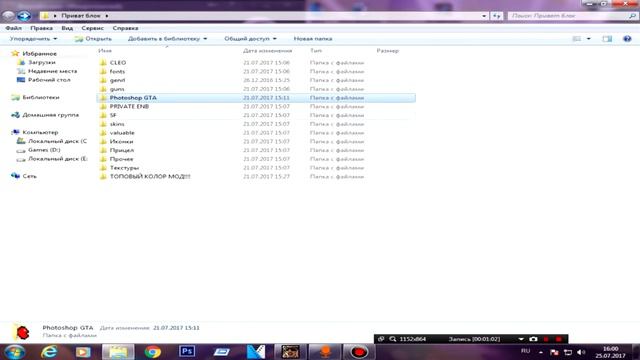The height and width of the screenshot is (360, 640).
Task: Show hidden tray icons arrow
Action: tap(541, 352)
